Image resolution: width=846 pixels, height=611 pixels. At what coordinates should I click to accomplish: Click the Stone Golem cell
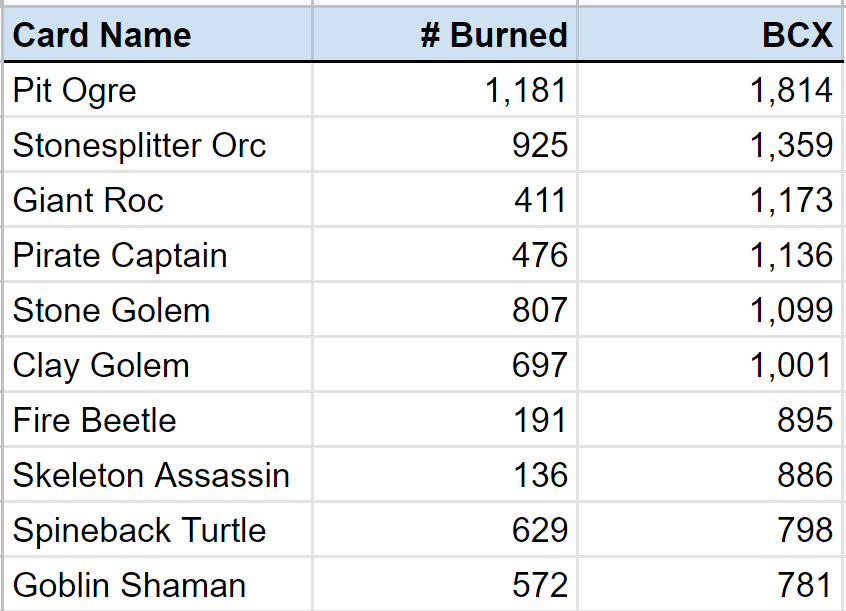(111, 311)
